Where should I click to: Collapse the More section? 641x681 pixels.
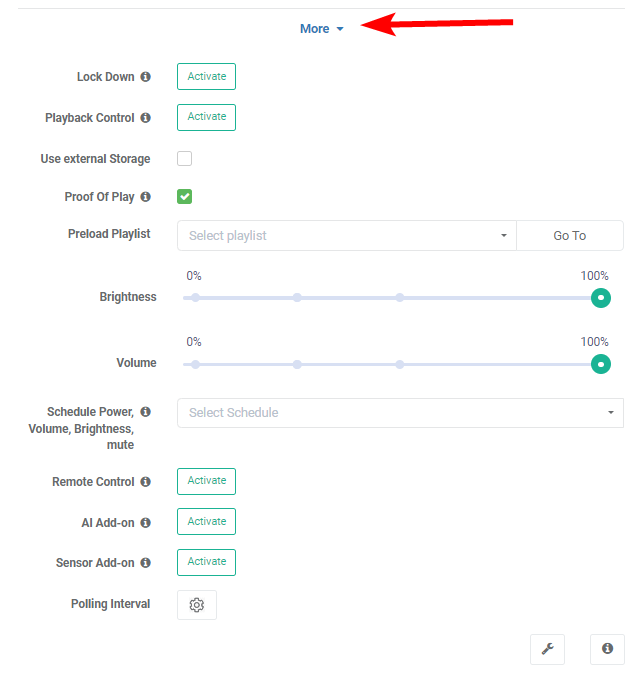[x=321, y=29]
